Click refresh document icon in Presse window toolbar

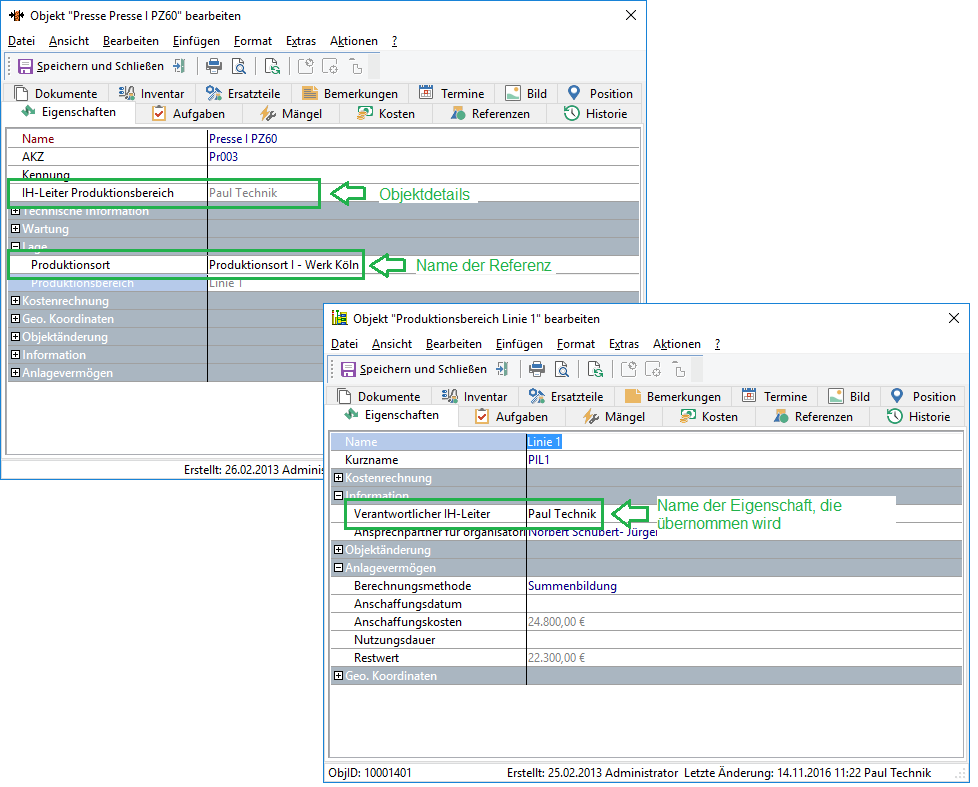pyautogui.click(x=272, y=66)
